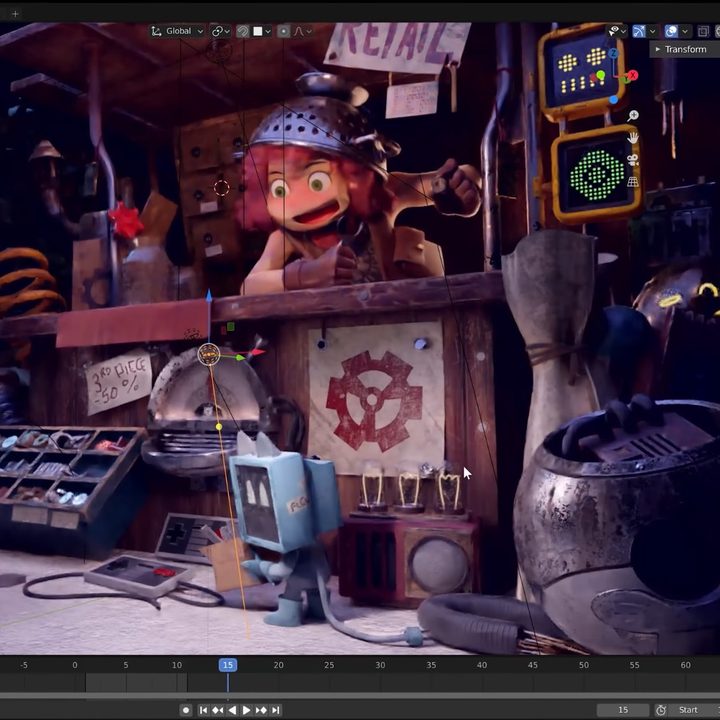Jump to the end frame

tap(276, 710)
